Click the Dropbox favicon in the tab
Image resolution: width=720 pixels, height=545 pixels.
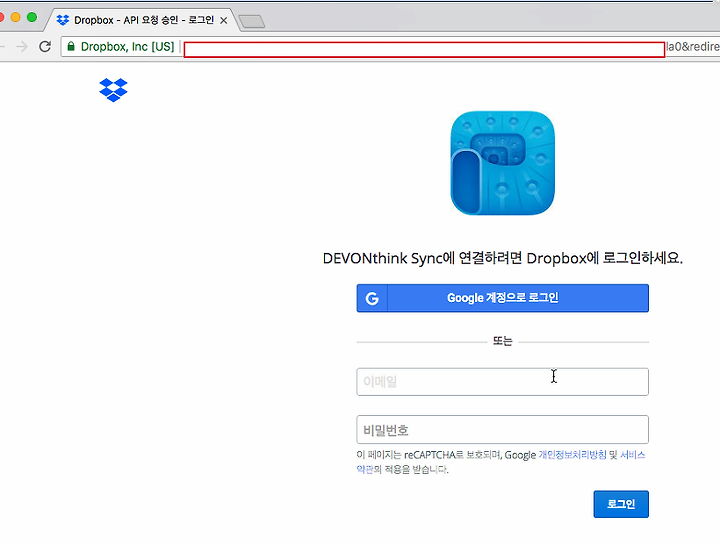click(63, 20)
